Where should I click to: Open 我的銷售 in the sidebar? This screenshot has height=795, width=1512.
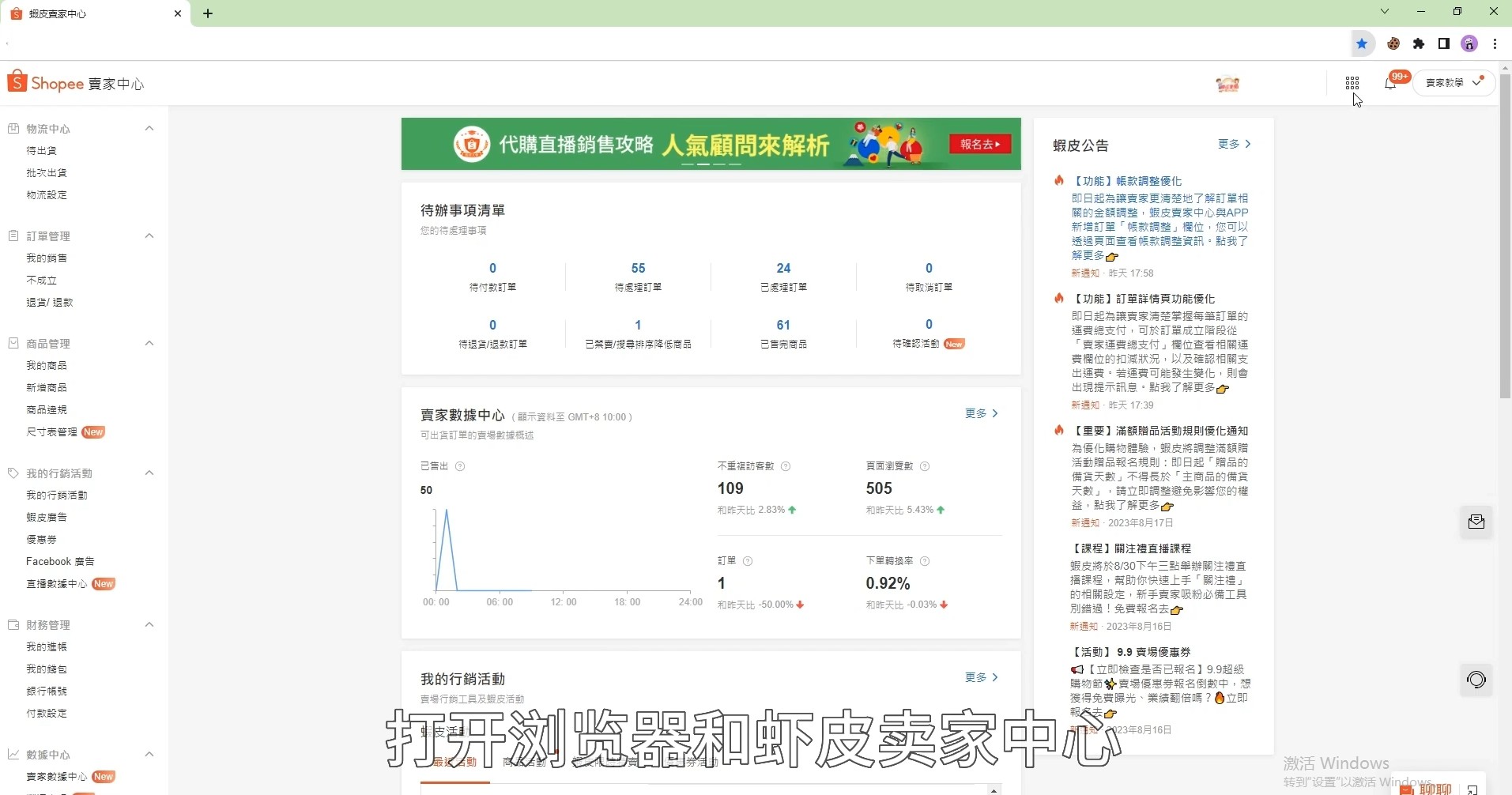47,258
